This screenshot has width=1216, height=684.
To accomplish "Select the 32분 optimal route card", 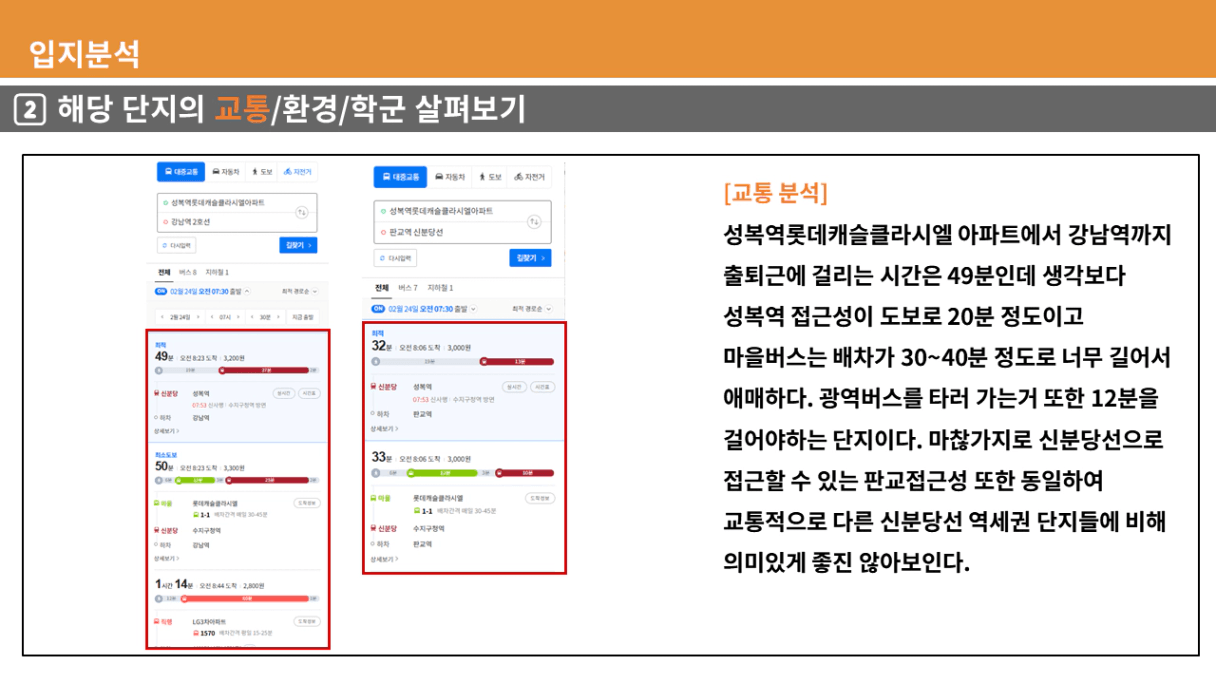I will coord(465,380).
